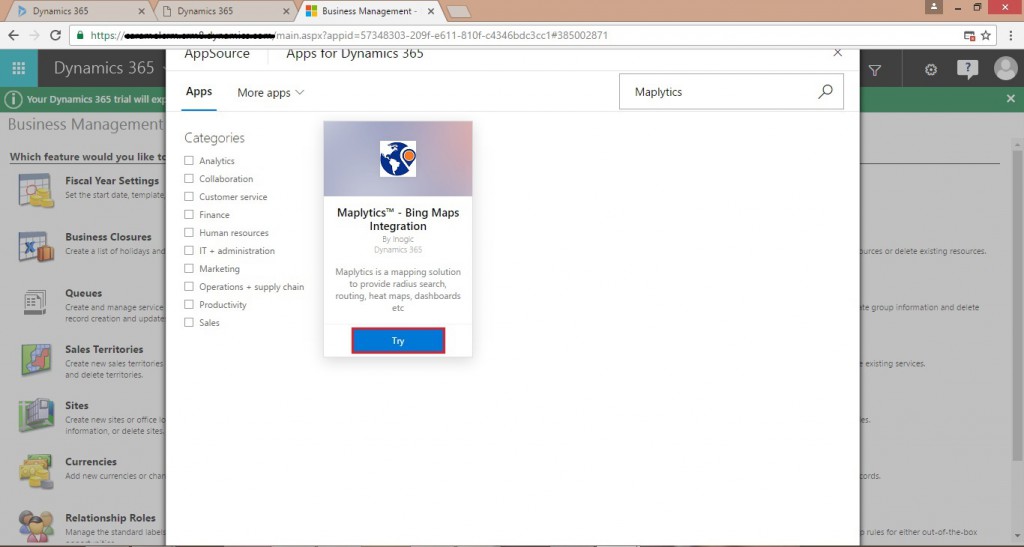1024x547 pixels.
Task: Open the Business Closures icon
Action: pos(36,247)
